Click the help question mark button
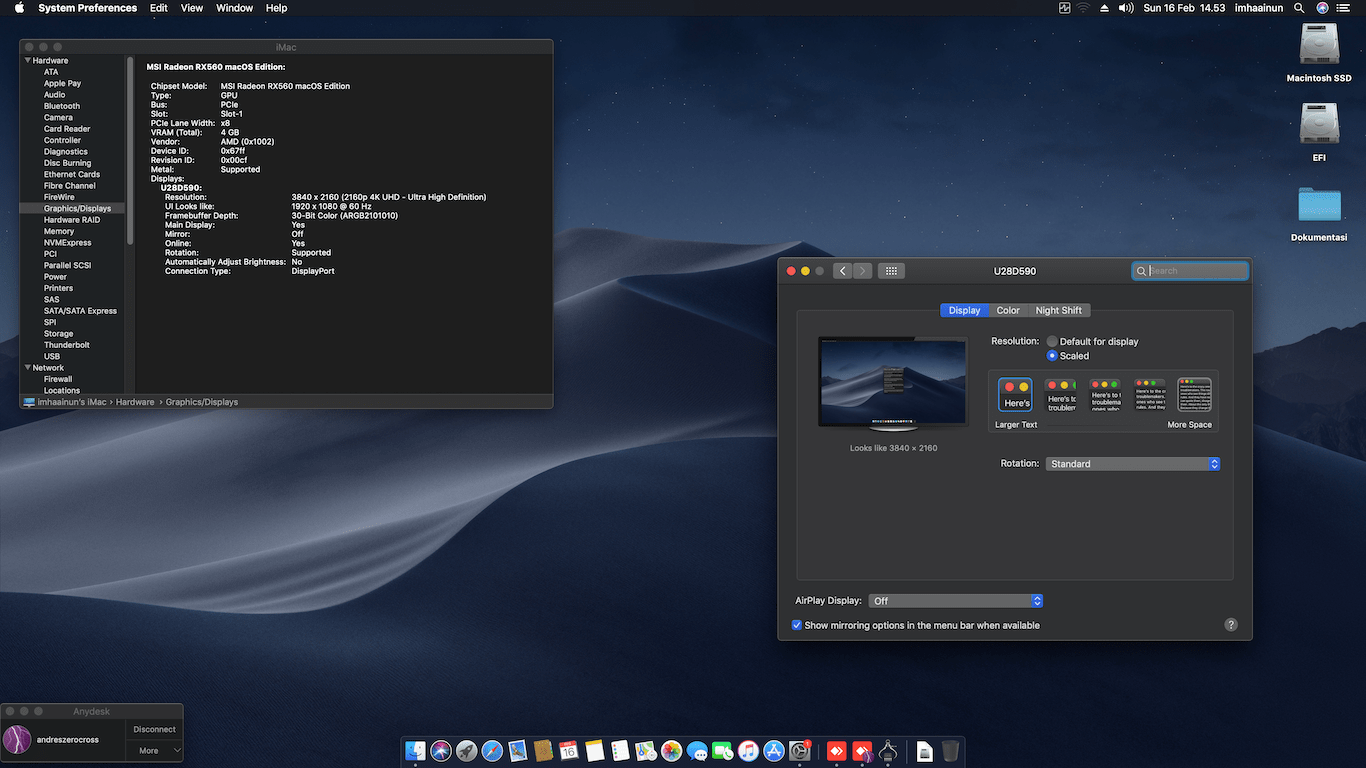Image resolution: width=1366 pixels, height=768 pixels. [x=1231, y=625]
